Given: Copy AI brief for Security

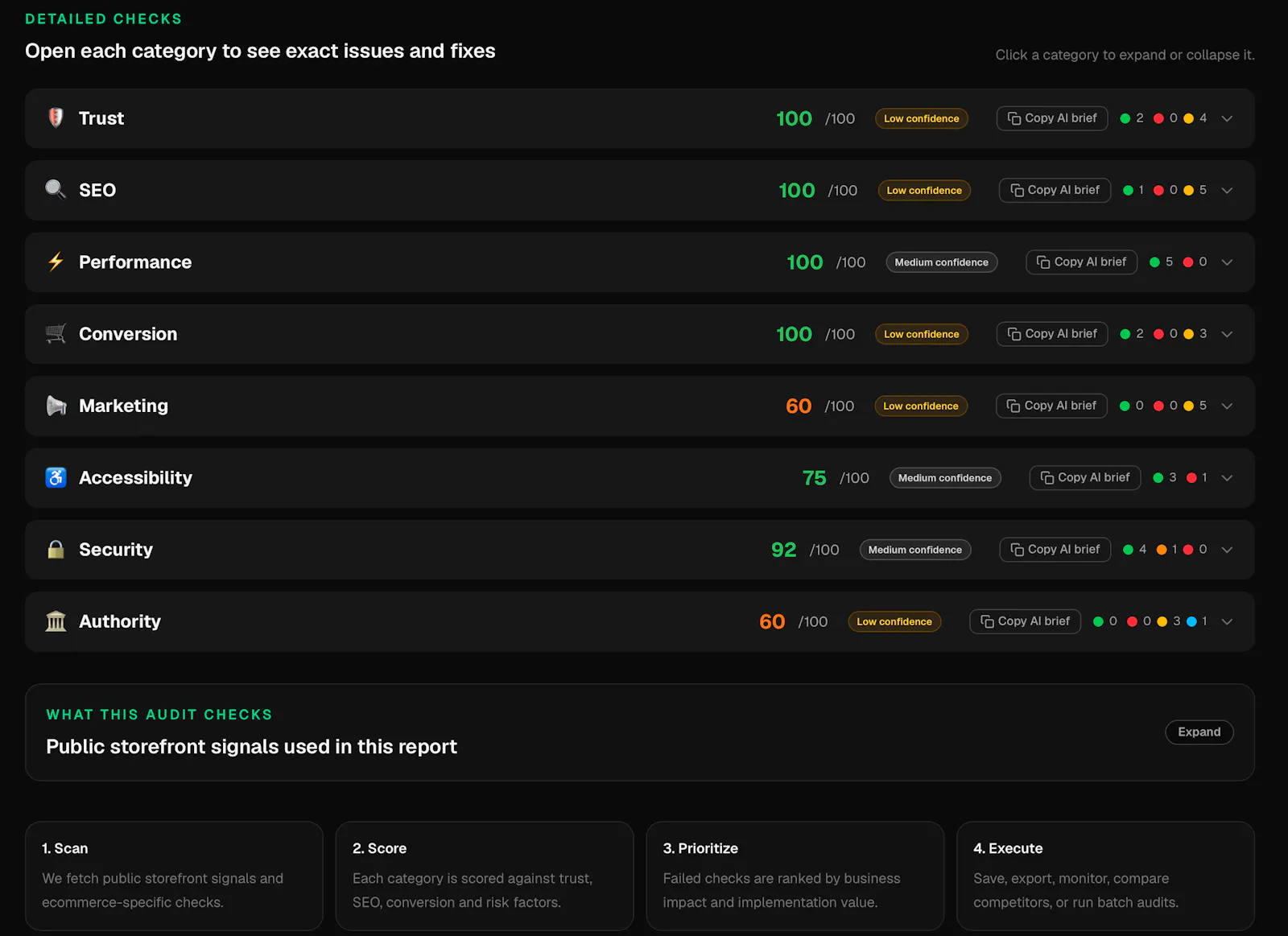Looking at the screenshot, I should (1055, 549).
